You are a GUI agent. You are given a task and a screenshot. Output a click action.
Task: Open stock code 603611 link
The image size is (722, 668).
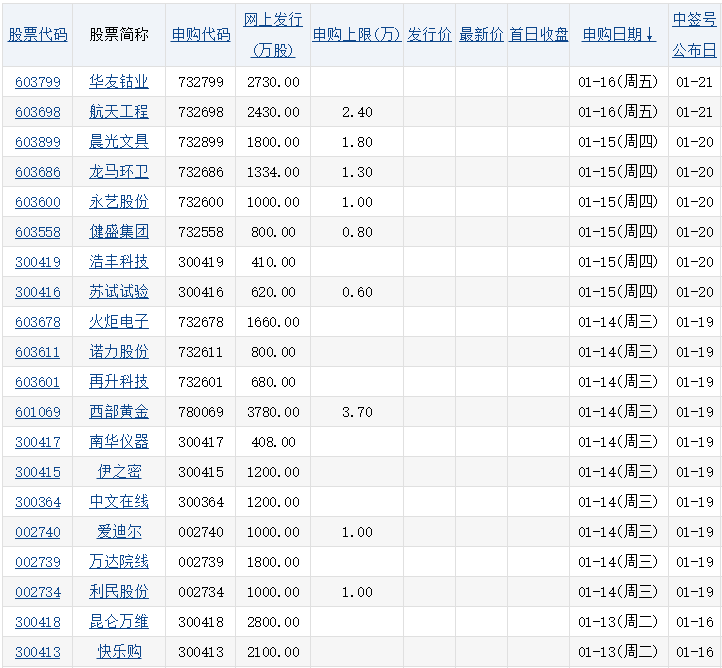click(x=38, y=352)
